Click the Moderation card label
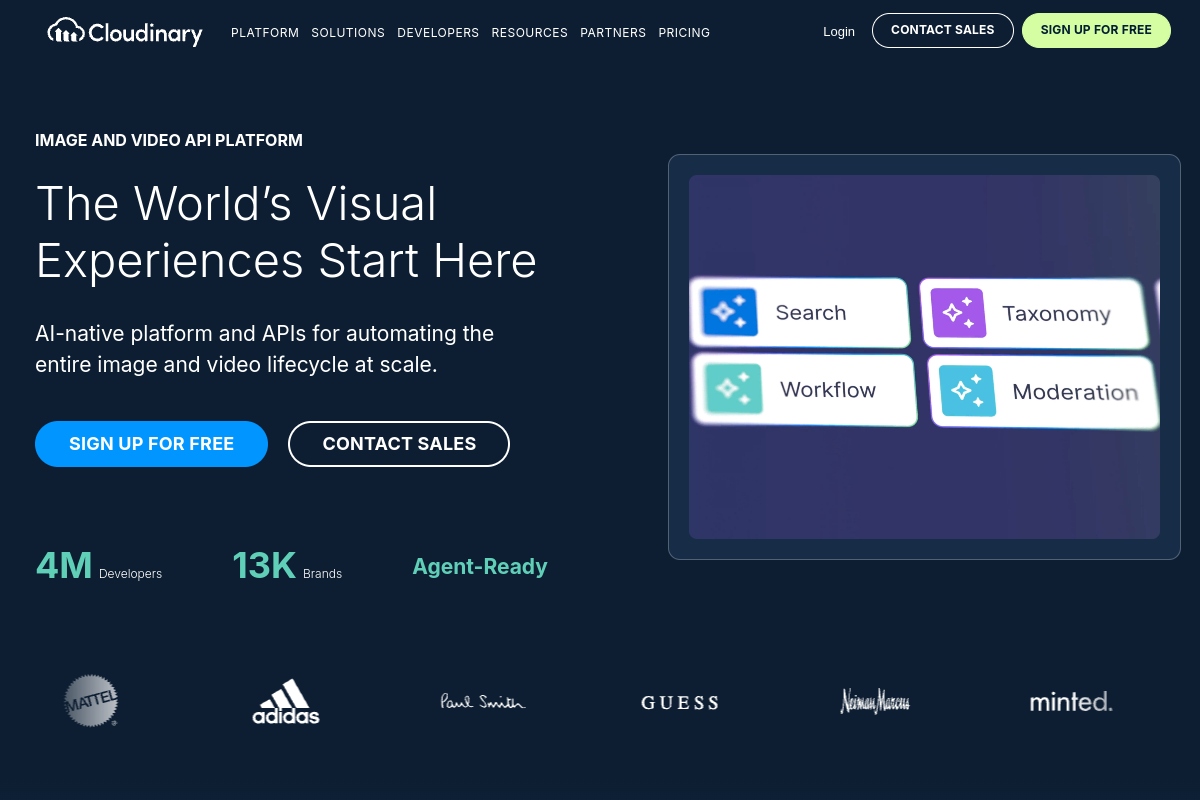The width and height of the screenshot is (1200, 800). [x=1075, y=392]
